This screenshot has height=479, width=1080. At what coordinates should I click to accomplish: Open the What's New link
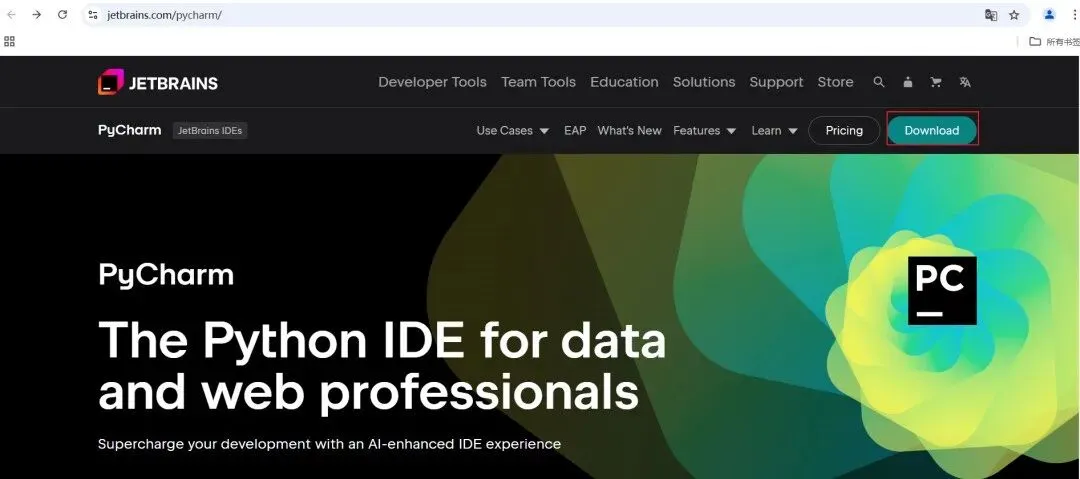(x=630, y=130)
